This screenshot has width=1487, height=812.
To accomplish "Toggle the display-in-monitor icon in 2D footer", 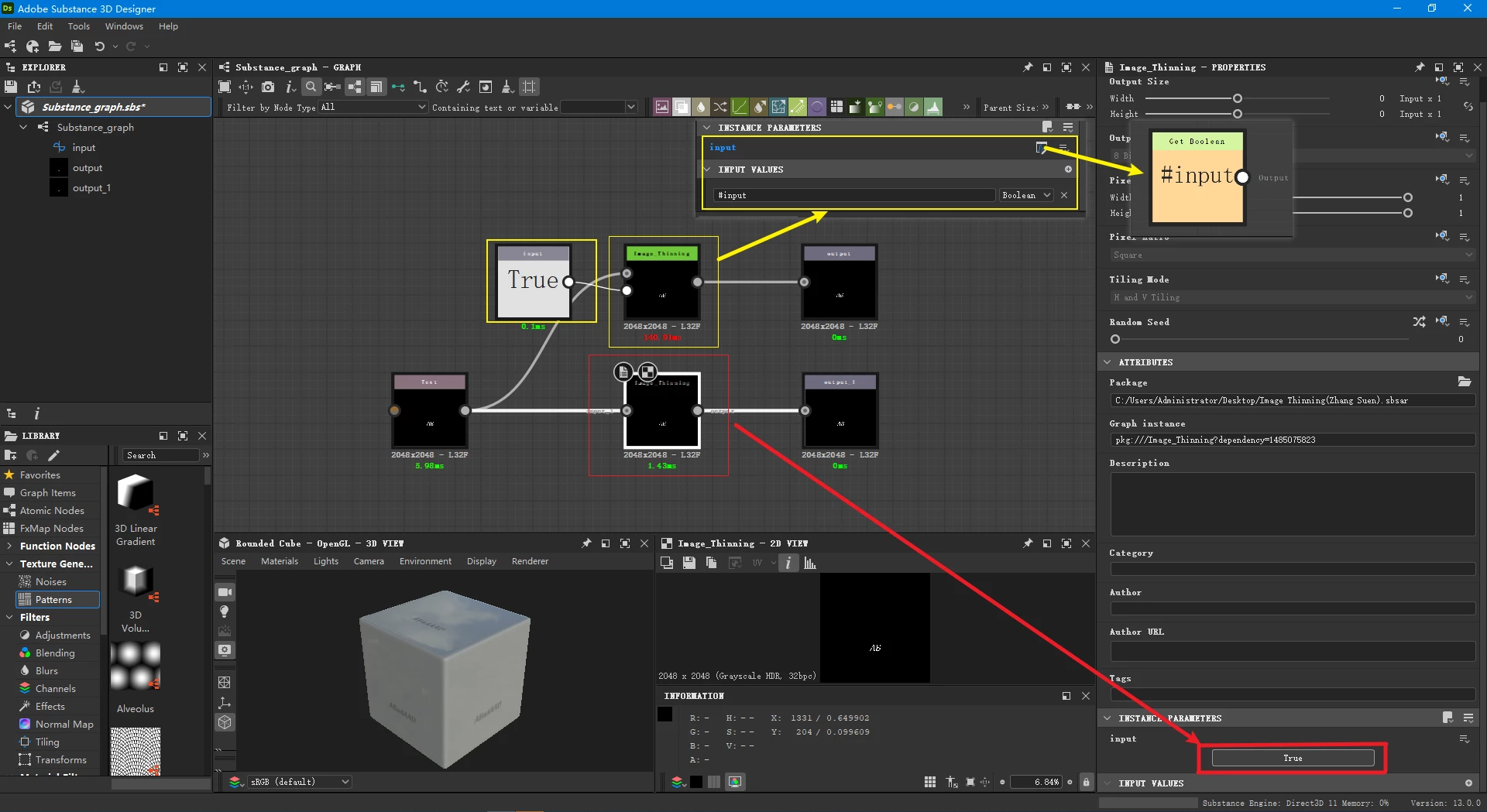I will [x=735, y=782].
